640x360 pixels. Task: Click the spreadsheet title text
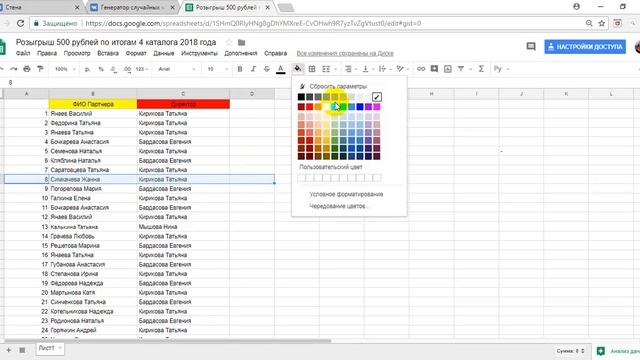[x=116, y=42]
